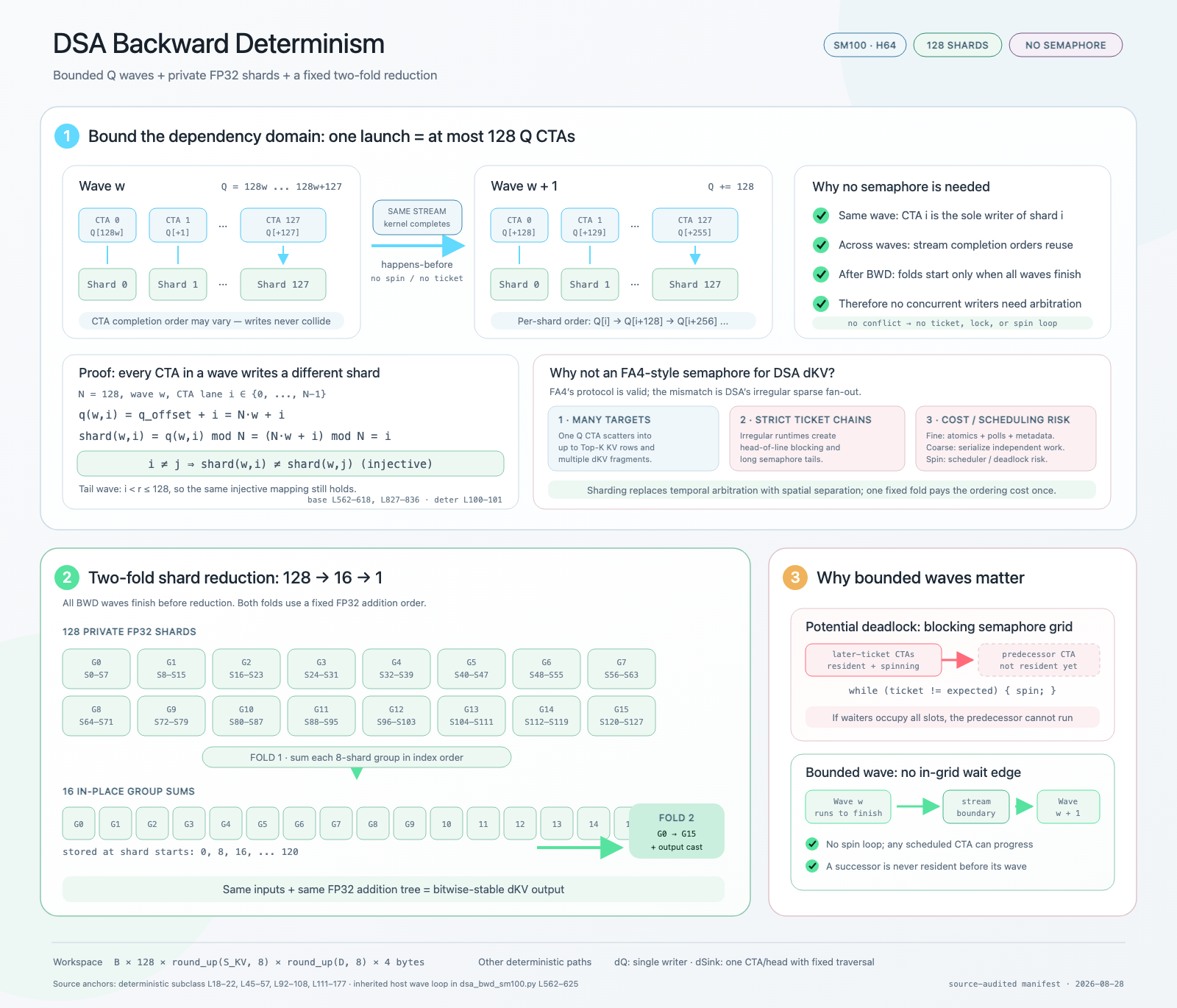Select in-place group sum G4
This screenshot has width=1177, height=1008.
tap(226, 824)
